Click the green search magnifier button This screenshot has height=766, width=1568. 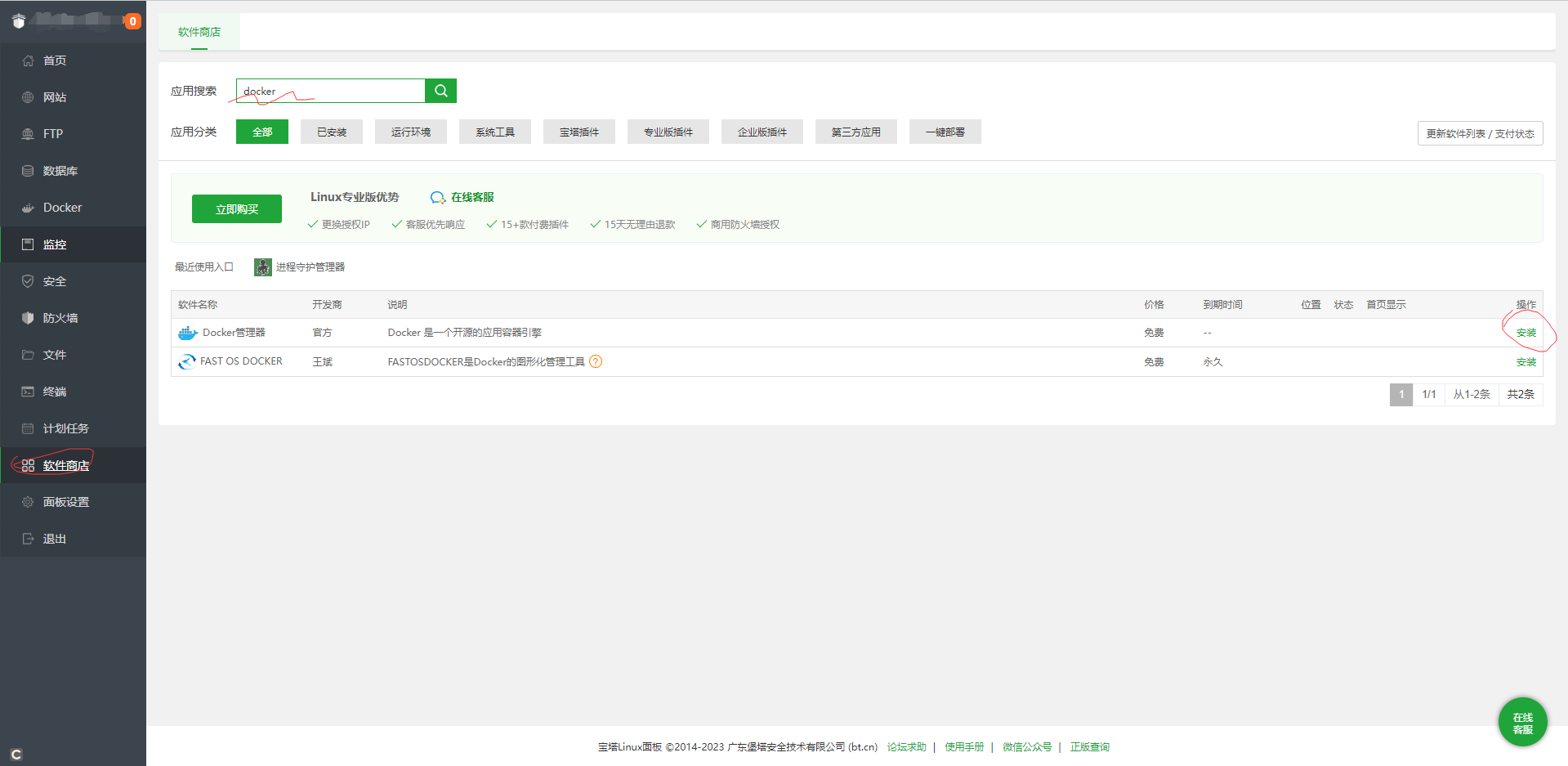(x=440, y=91)
